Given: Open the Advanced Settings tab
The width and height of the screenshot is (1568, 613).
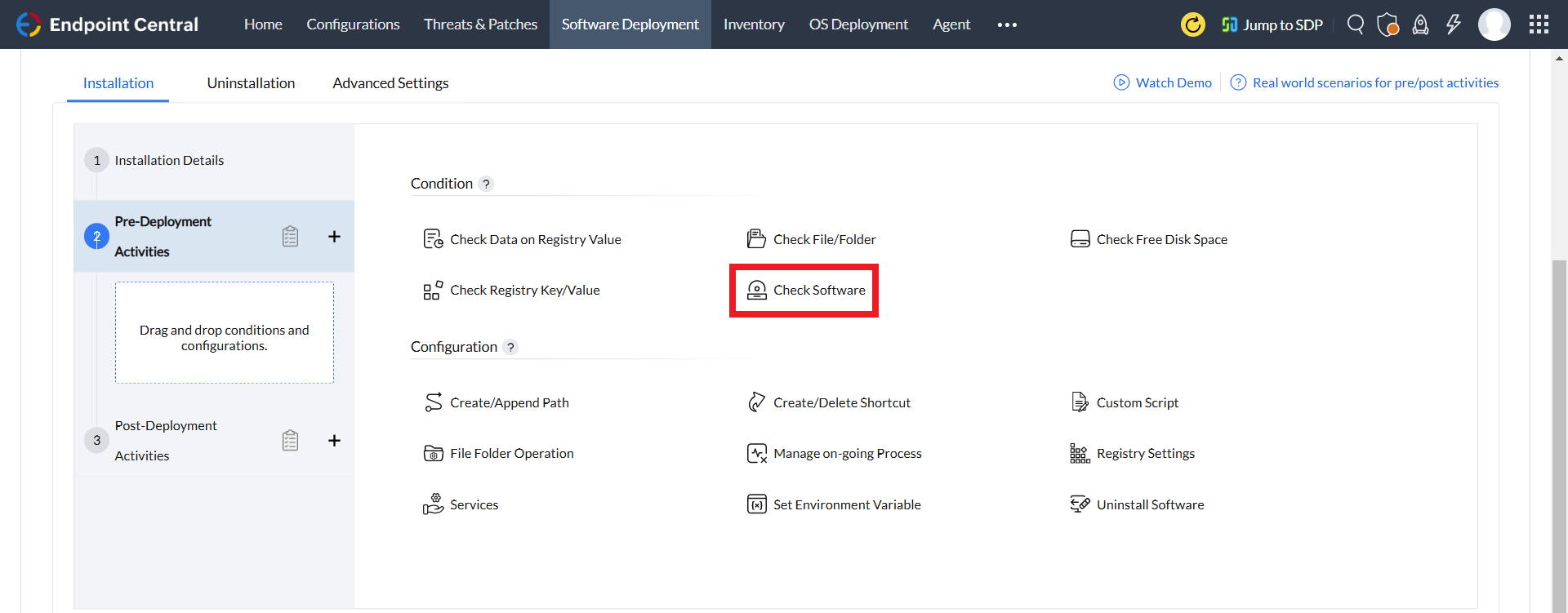Looking at the screenshot, I should 390,83.
